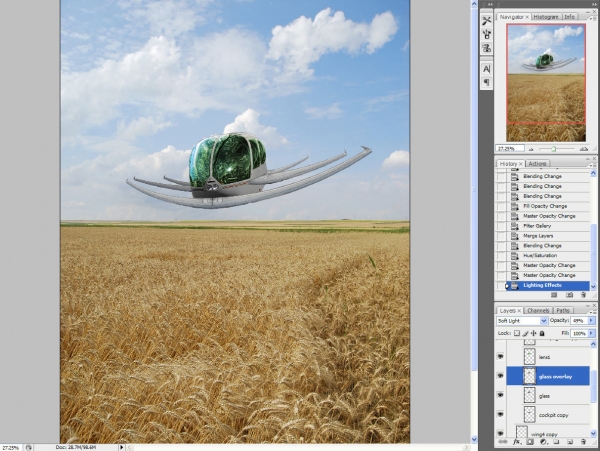Toggle lock transparent pixels

517,333
